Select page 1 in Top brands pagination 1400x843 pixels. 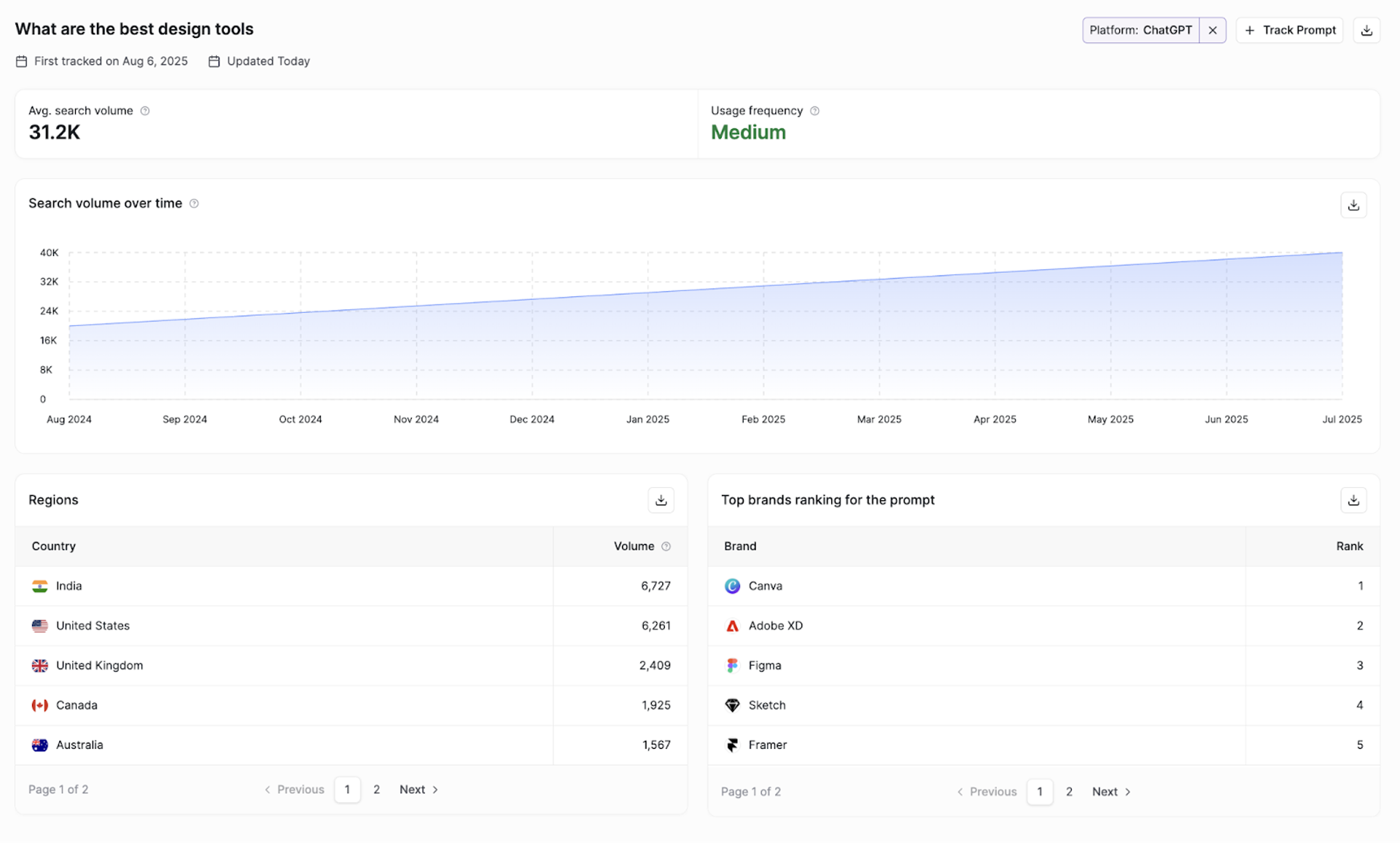(x=1040, y=792)
